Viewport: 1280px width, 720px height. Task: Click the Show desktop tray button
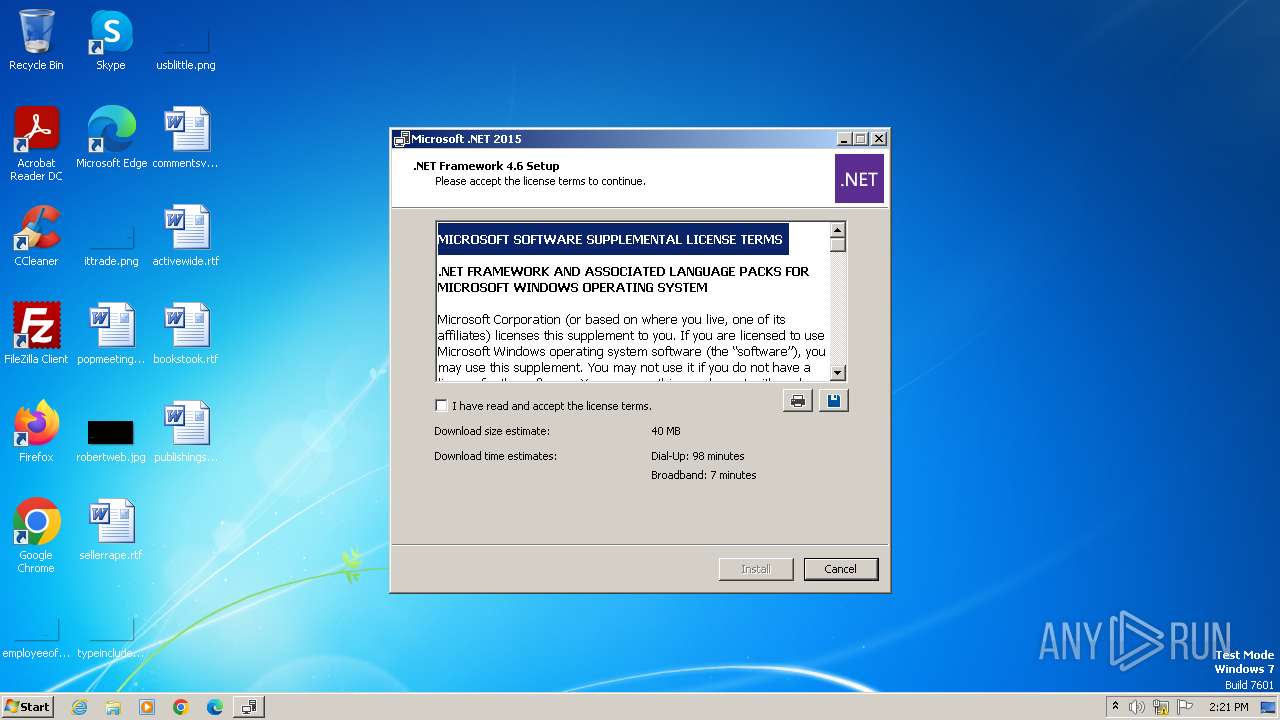tap(1269, 707)
